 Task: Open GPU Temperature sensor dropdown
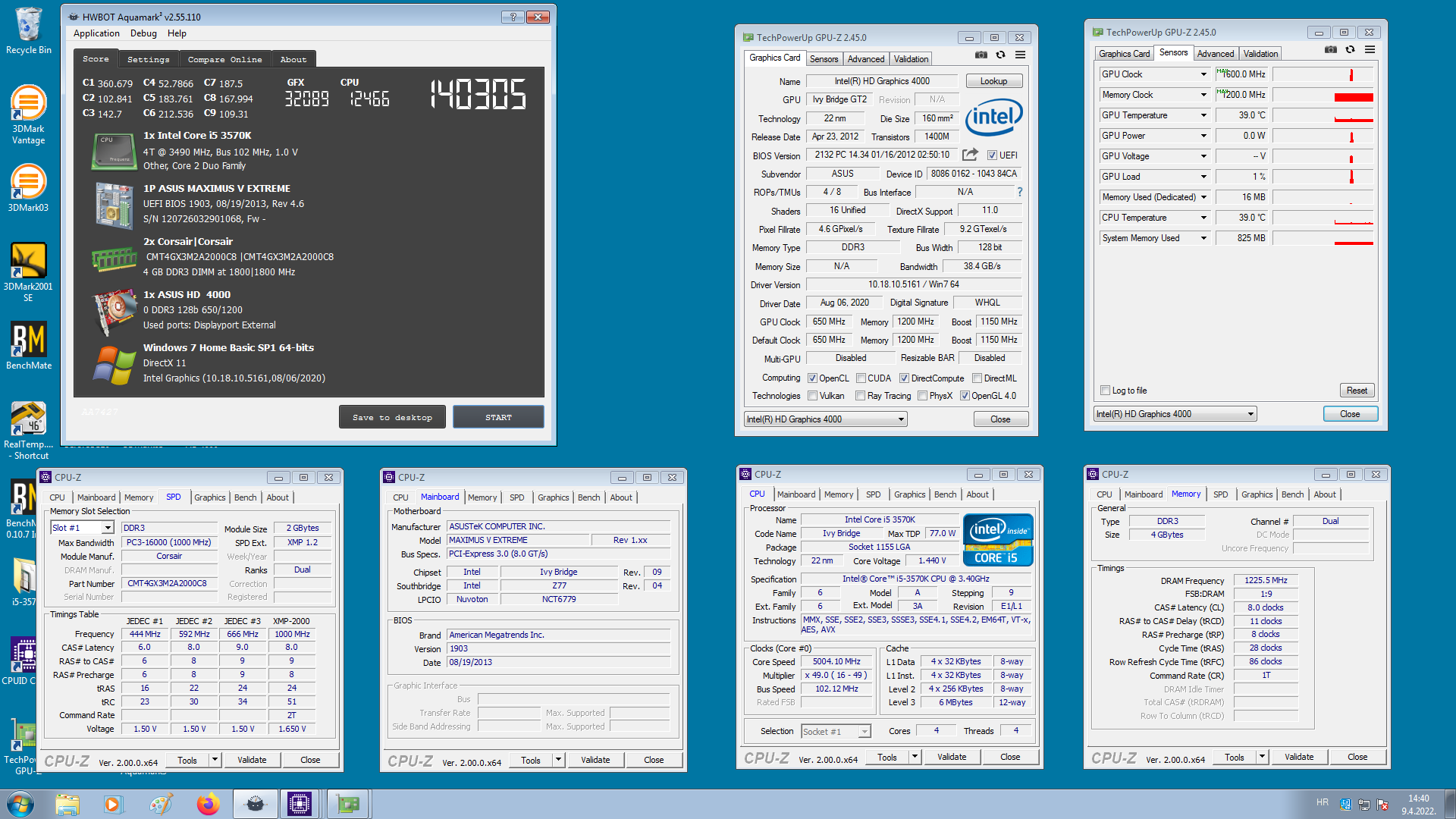pyautogui.click(x=1203, y=115)
